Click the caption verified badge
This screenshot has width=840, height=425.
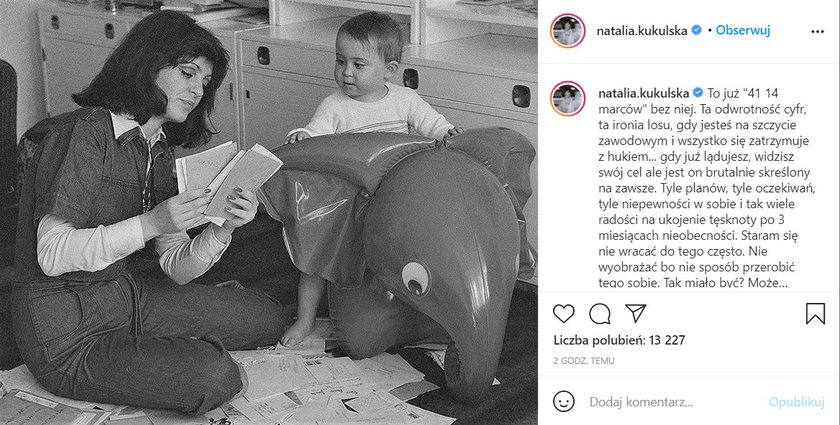pyautogui.click(x=698, y=93)
